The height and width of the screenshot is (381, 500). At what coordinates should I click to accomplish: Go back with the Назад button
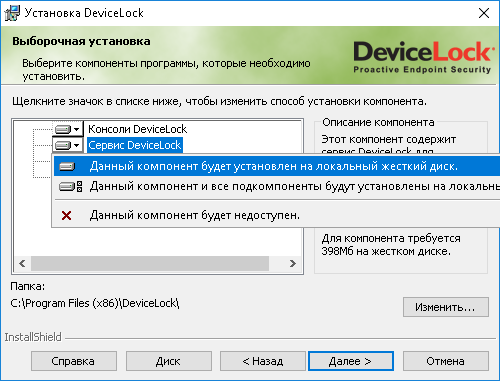(263, 361)
